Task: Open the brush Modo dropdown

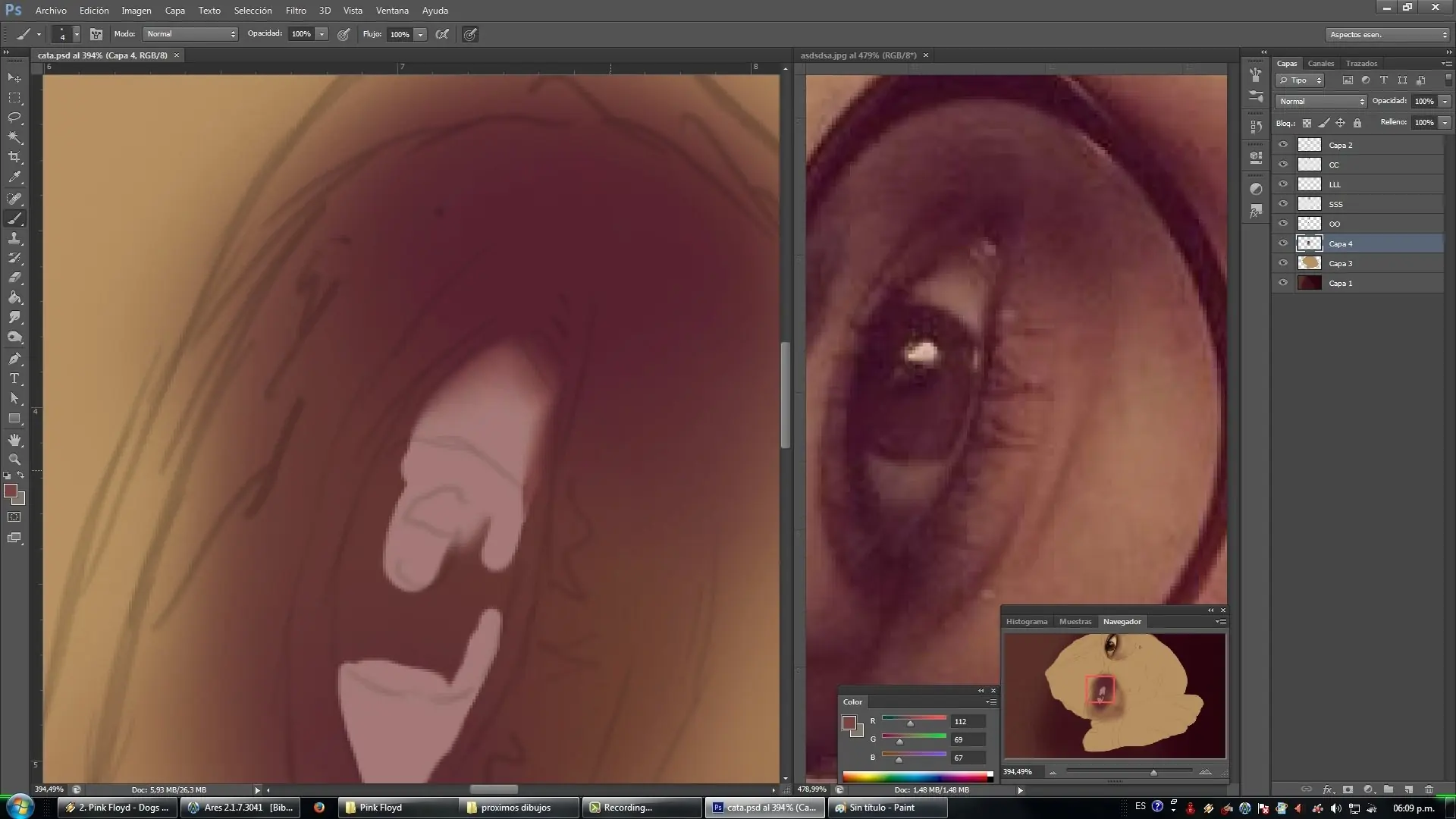Action: (x=191, y=34)
